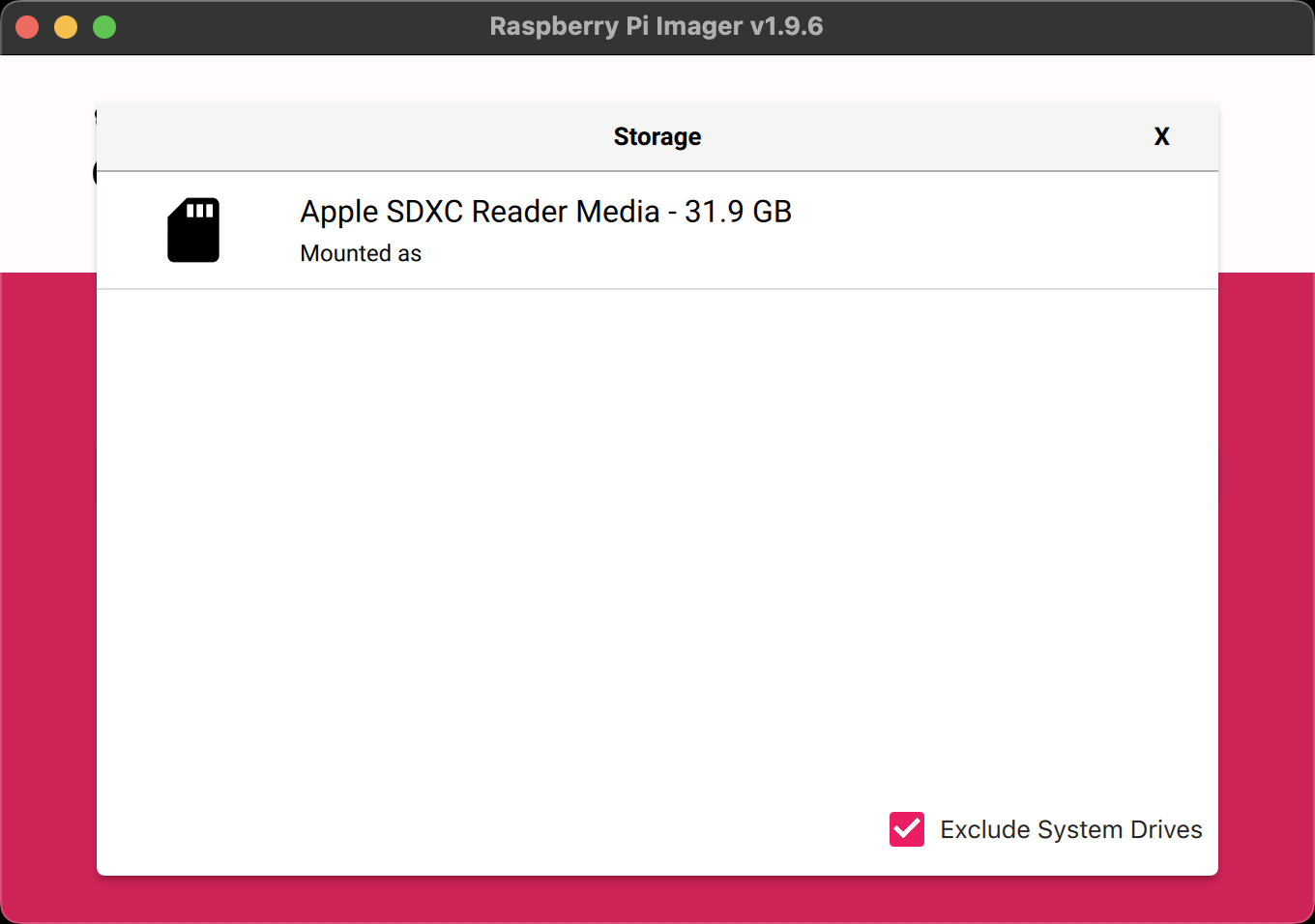The image size is (1315, 924).
Task: Minimize the window with yellow button
Action: point(66,27)
